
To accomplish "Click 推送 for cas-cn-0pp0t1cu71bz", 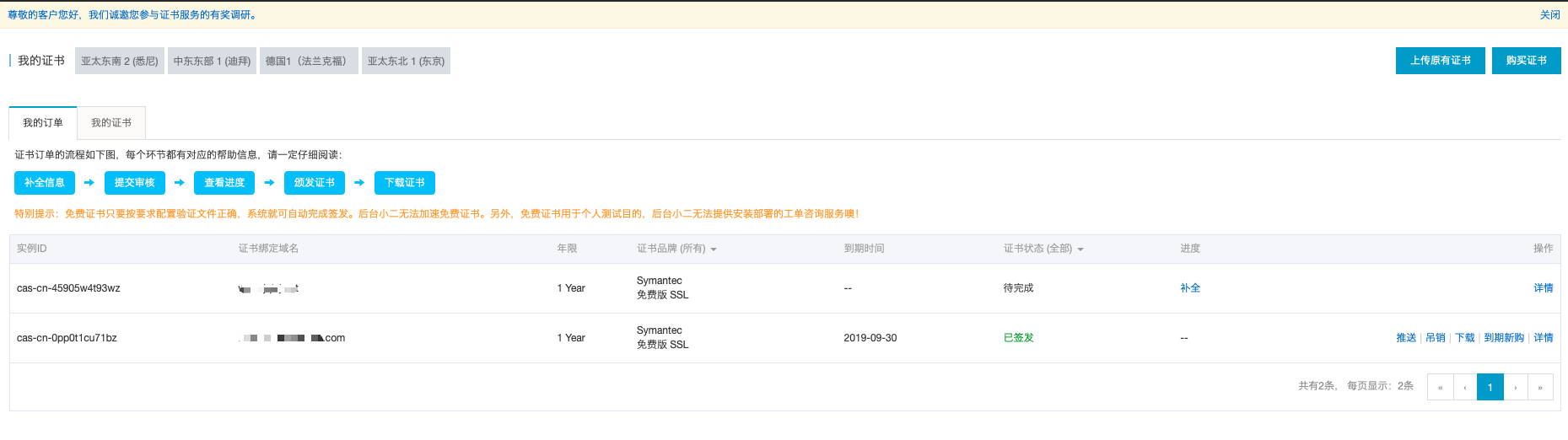I will pyautogui.click(x=1406, y=338).
